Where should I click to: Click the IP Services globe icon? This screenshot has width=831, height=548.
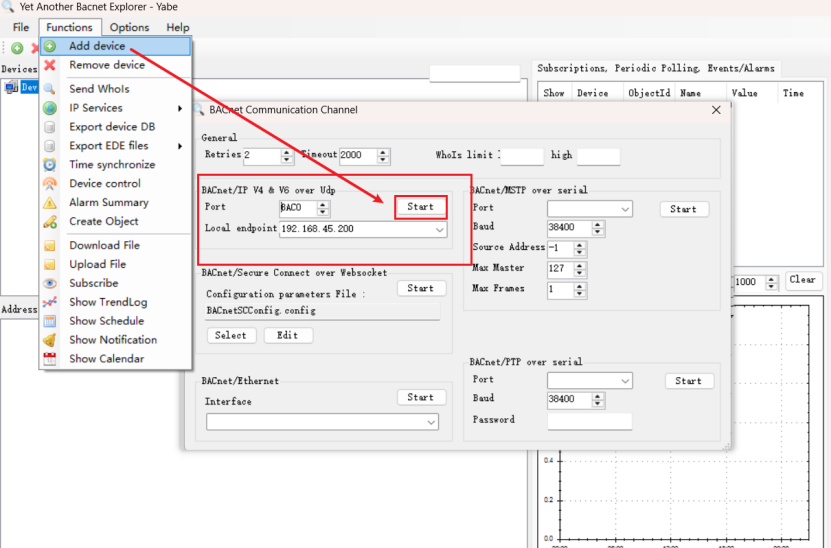click(x=50, y=108)
